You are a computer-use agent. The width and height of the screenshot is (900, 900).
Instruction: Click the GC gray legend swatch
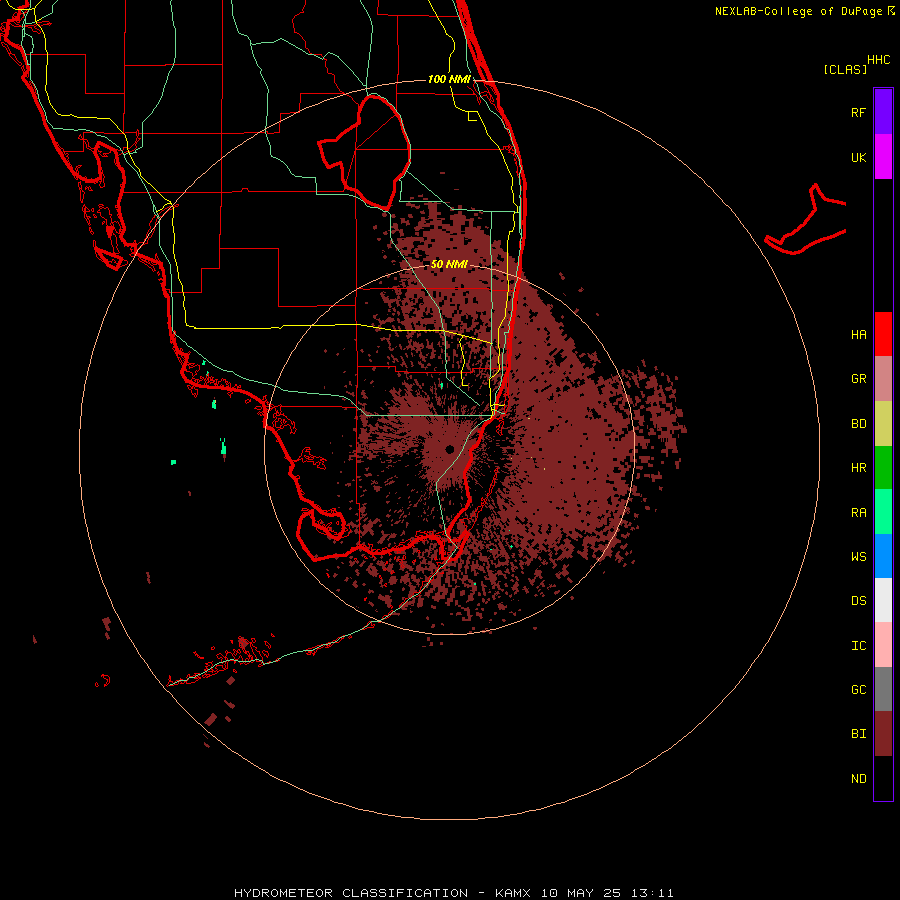[x=883, y=689]
